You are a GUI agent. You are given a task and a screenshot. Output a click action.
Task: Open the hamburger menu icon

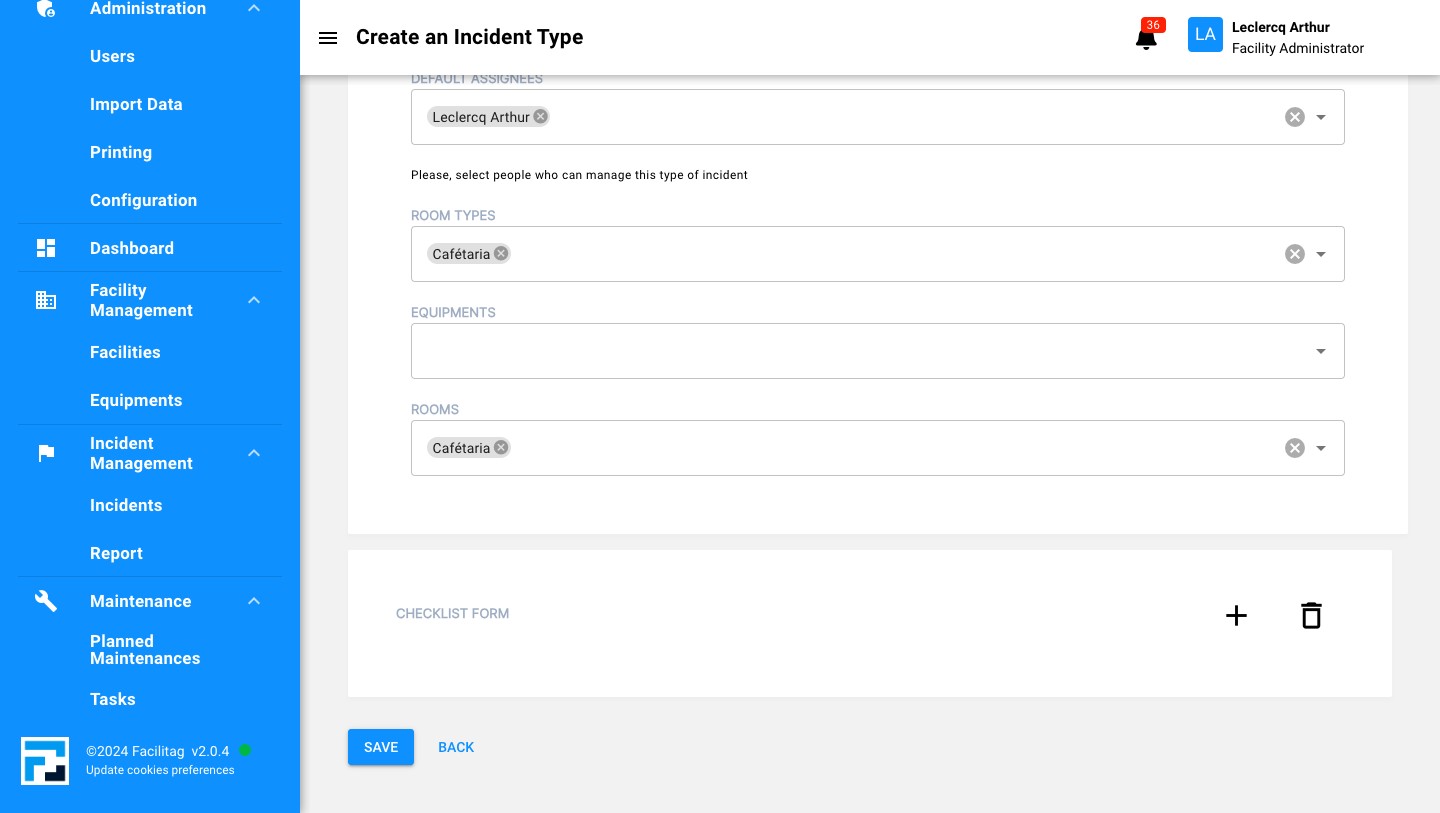tap(328, 38)
